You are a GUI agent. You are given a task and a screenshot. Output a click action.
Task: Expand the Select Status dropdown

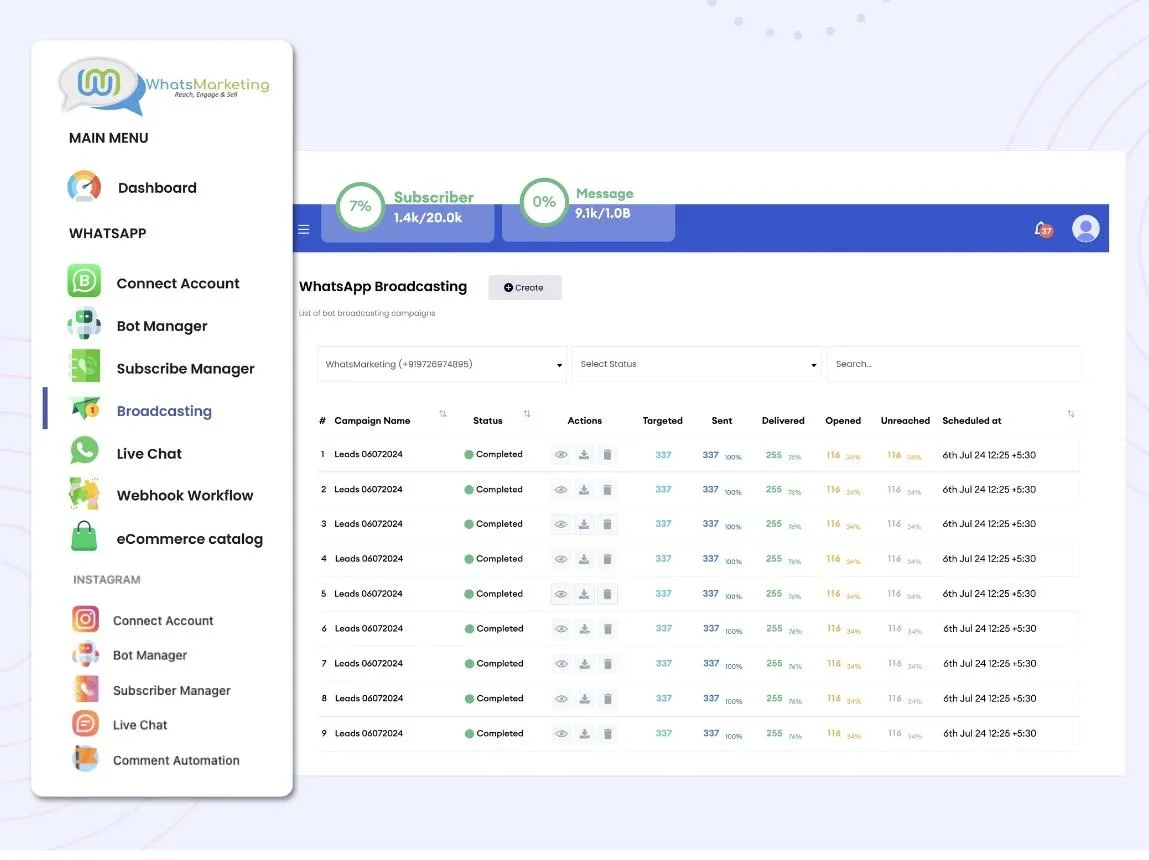[696, 365]
